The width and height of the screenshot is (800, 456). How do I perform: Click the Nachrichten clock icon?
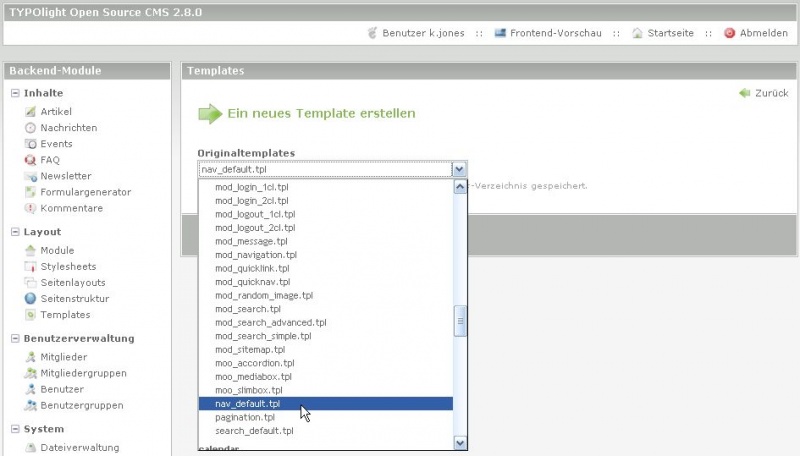coord(30,128)
